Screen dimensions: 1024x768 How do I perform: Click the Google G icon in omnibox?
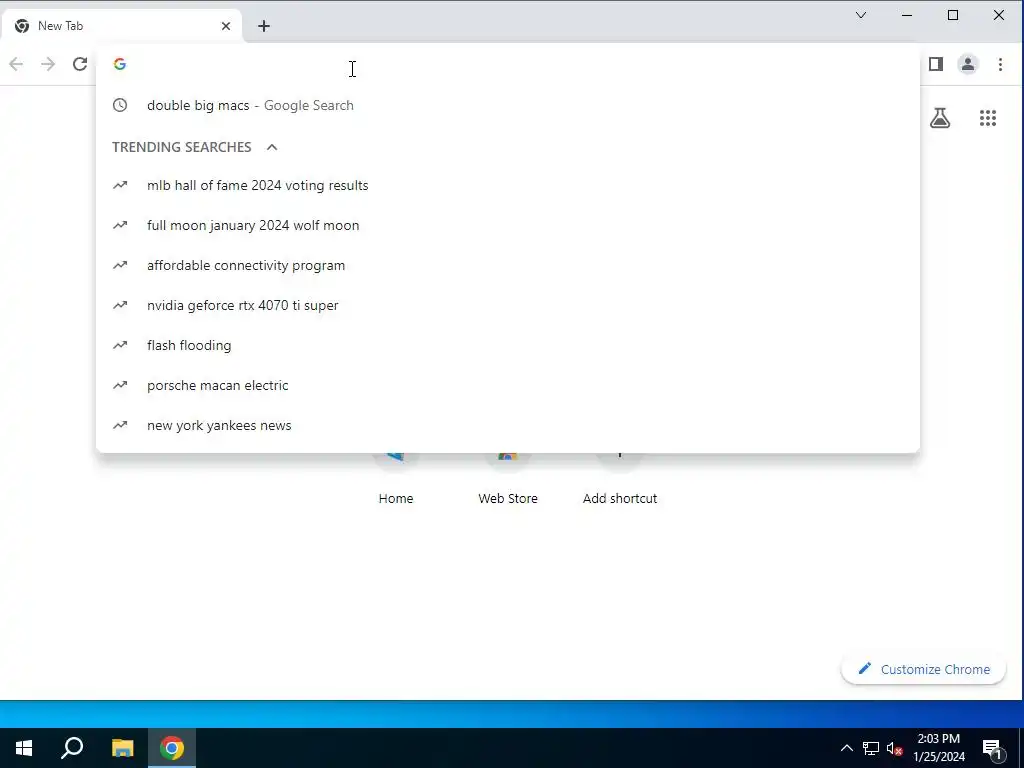(x=120, y=64)
